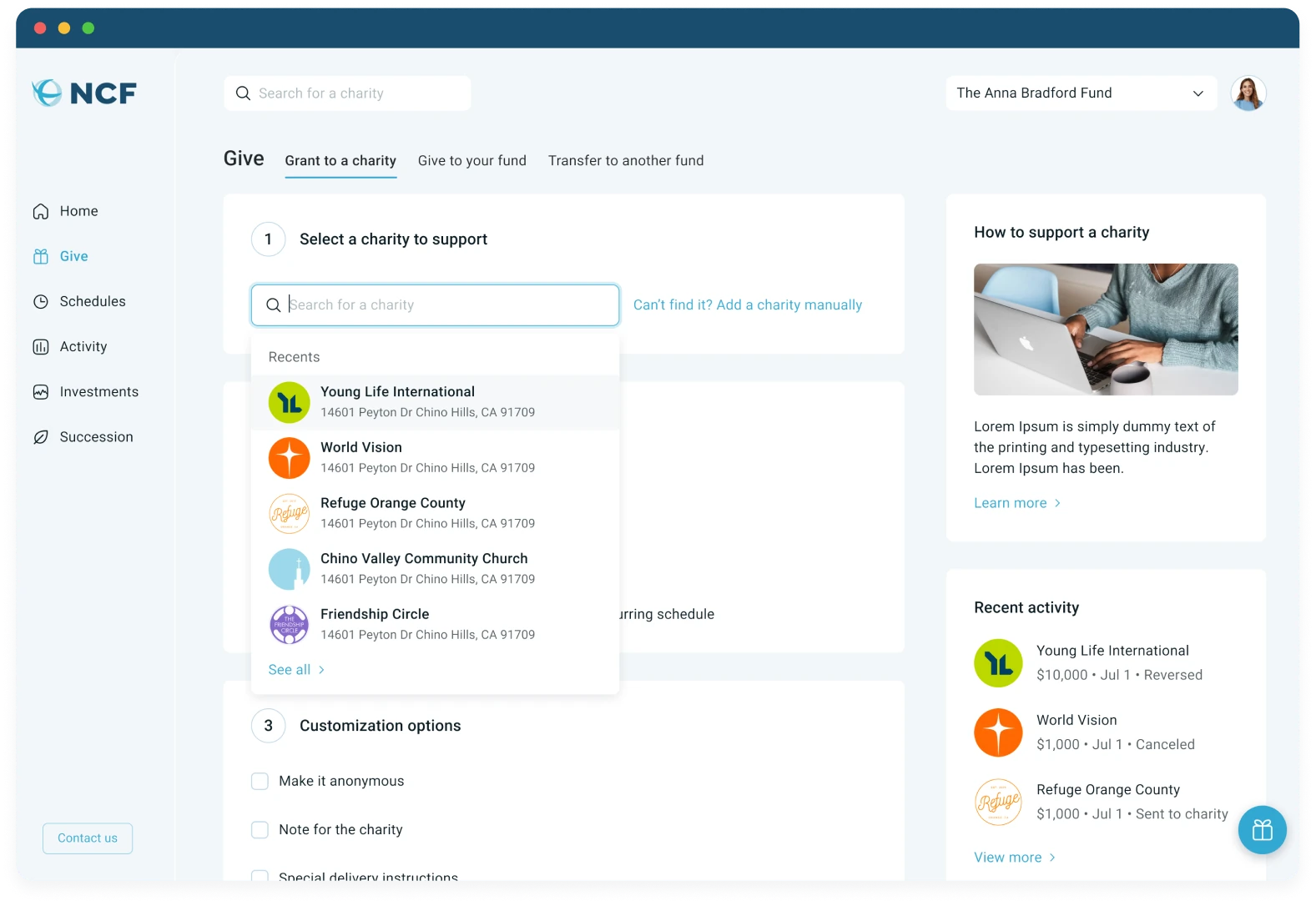Open Activity chart icon in sidebar
This screenshot has width=1316, height=911.
tap(40, 346)
